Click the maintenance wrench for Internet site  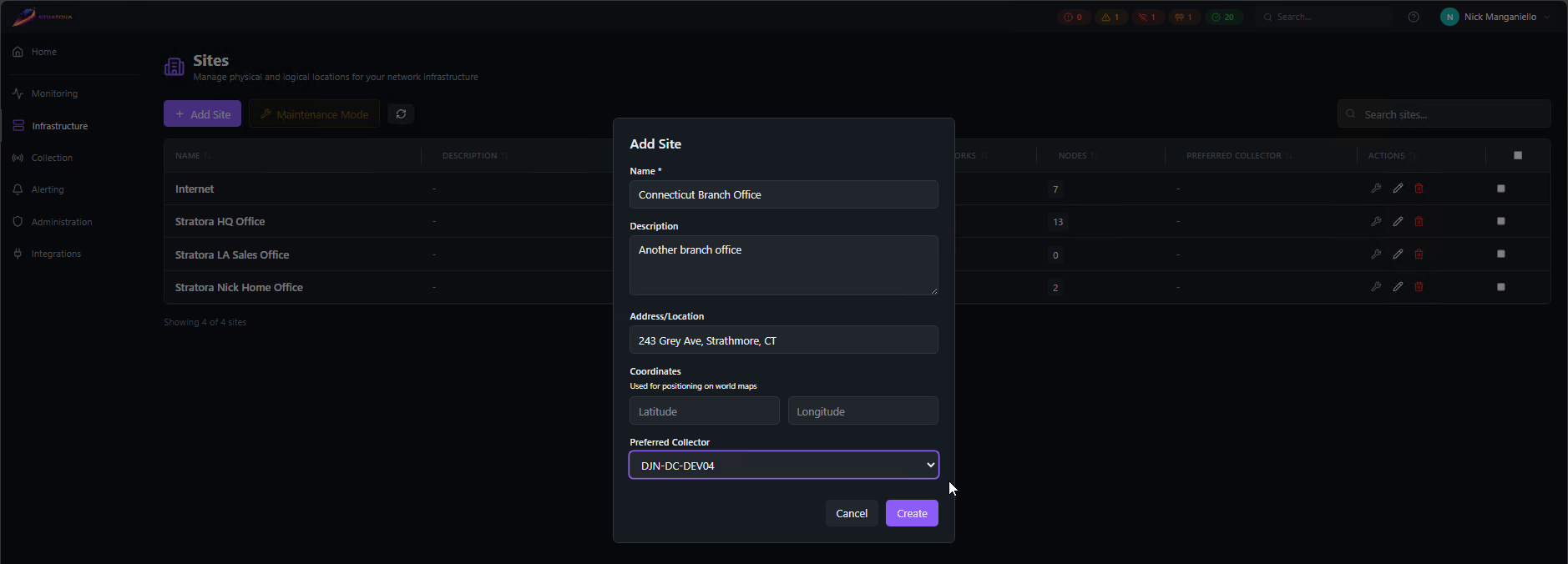1376,189
